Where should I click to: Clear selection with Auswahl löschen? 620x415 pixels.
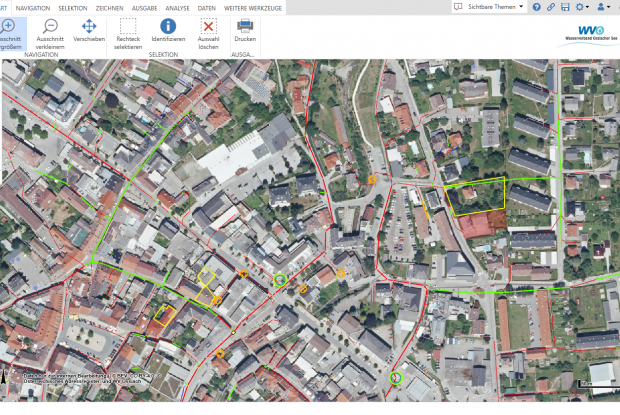(208, 32)
